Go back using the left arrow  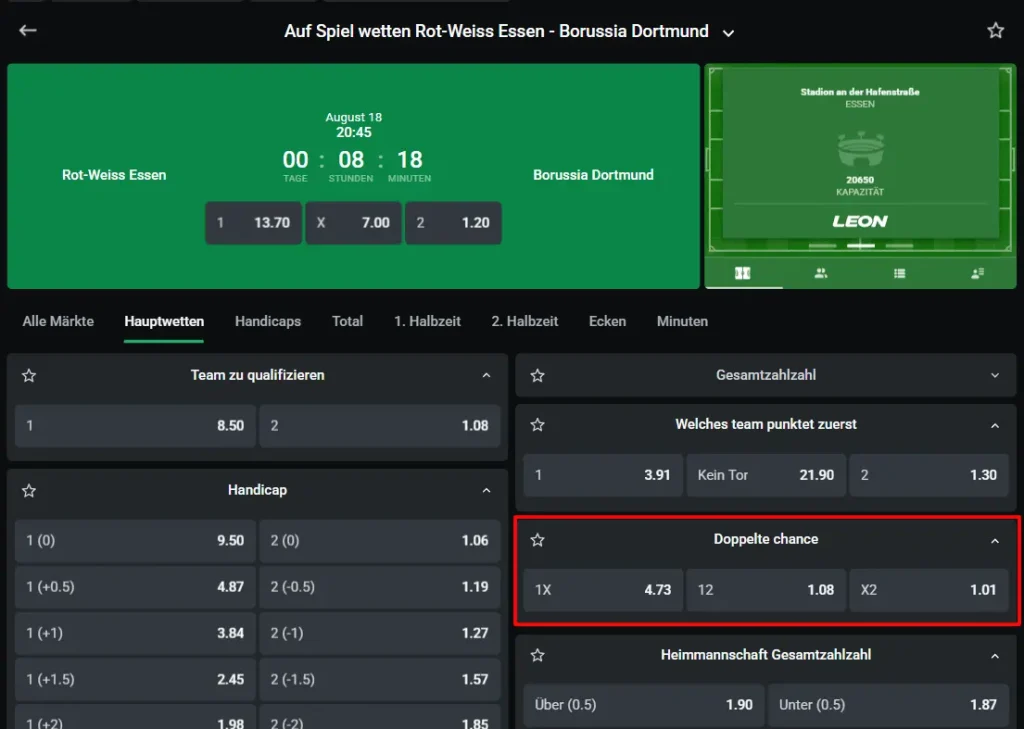click(27, 30)
